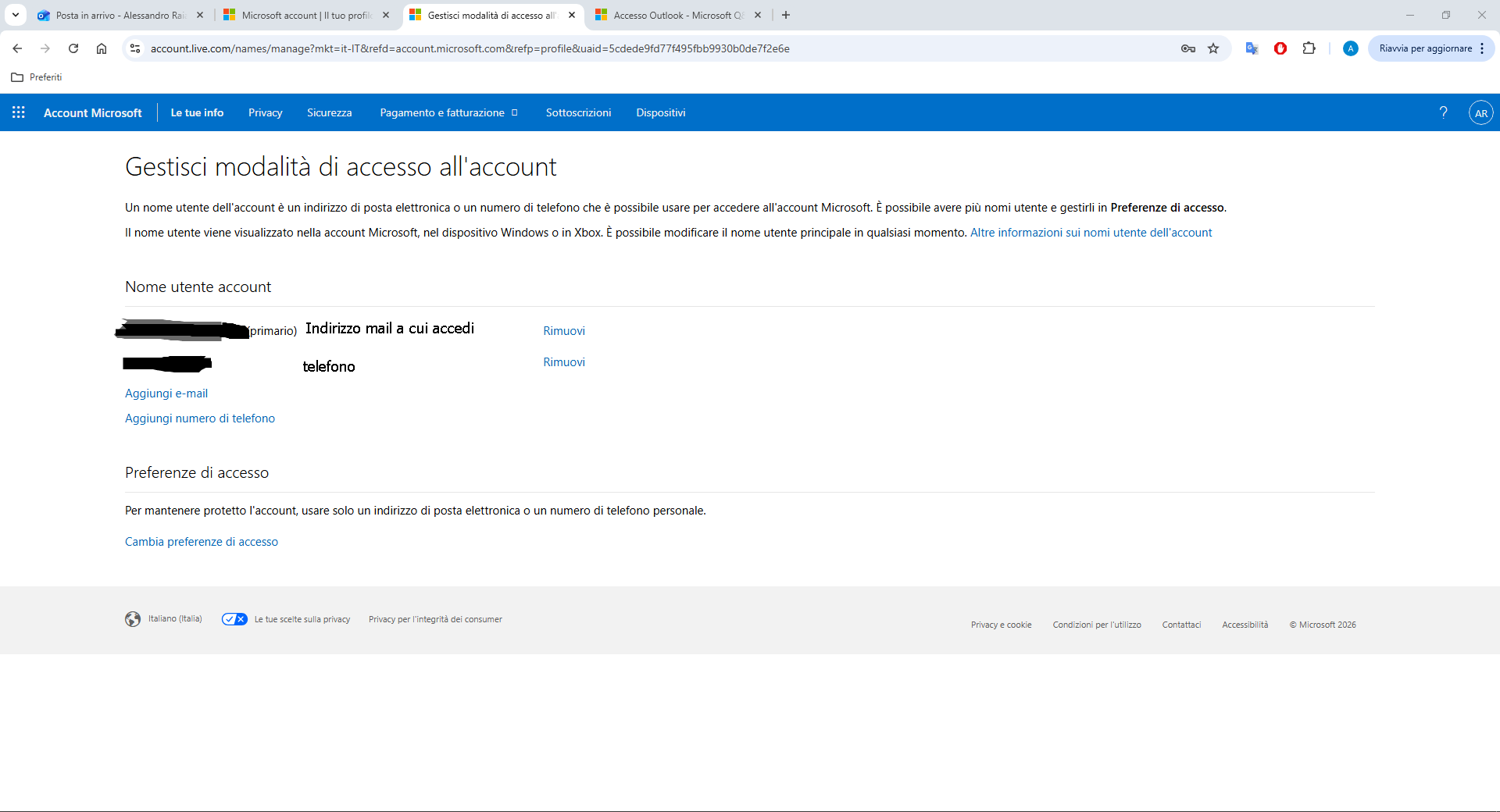Click Aggiungi e-mail link
This screenshot has width=1500, height=812.
(x=166, y=394)
